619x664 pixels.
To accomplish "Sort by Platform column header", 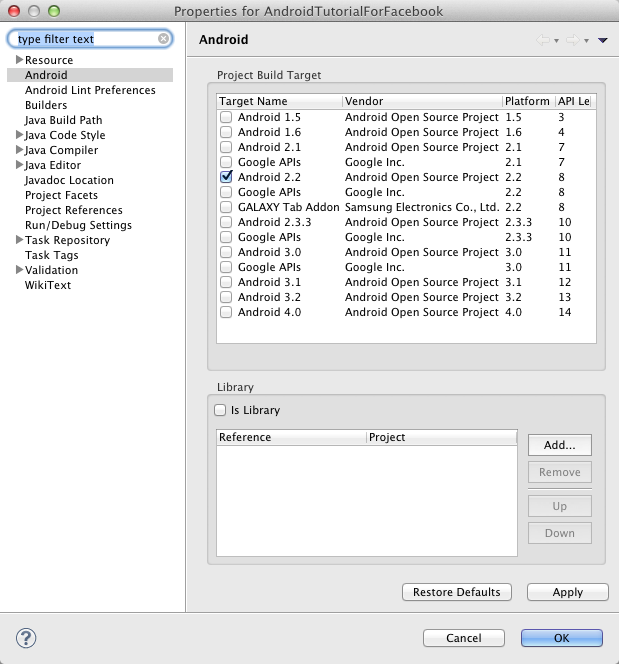I will click(x=529, y=101).
